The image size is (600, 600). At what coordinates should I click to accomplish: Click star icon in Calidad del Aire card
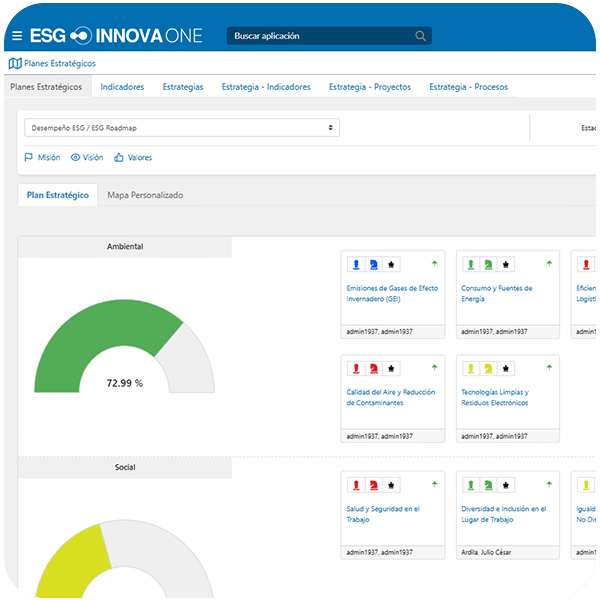coord(391,368)
